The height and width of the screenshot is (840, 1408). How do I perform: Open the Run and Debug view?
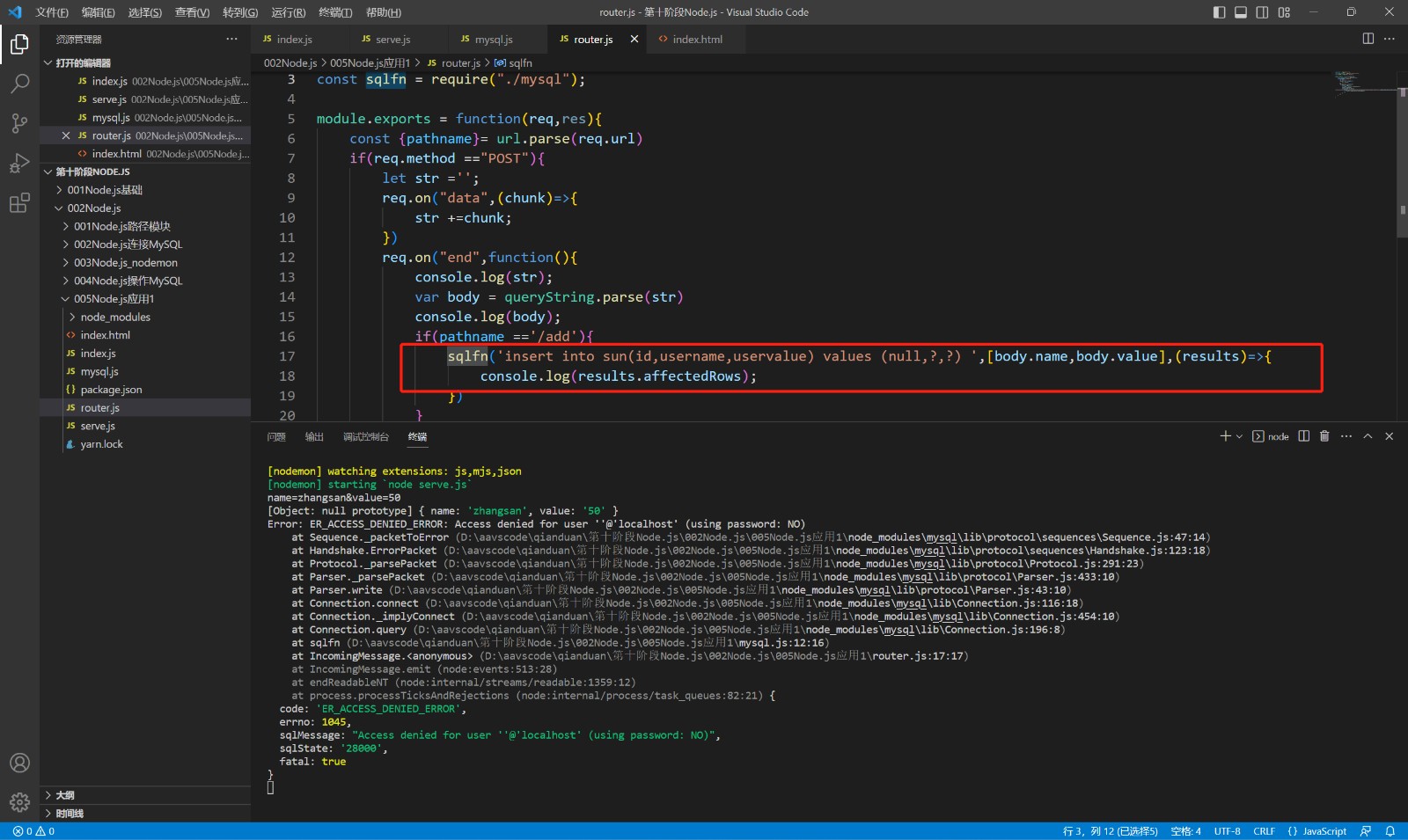coord(19,164)
